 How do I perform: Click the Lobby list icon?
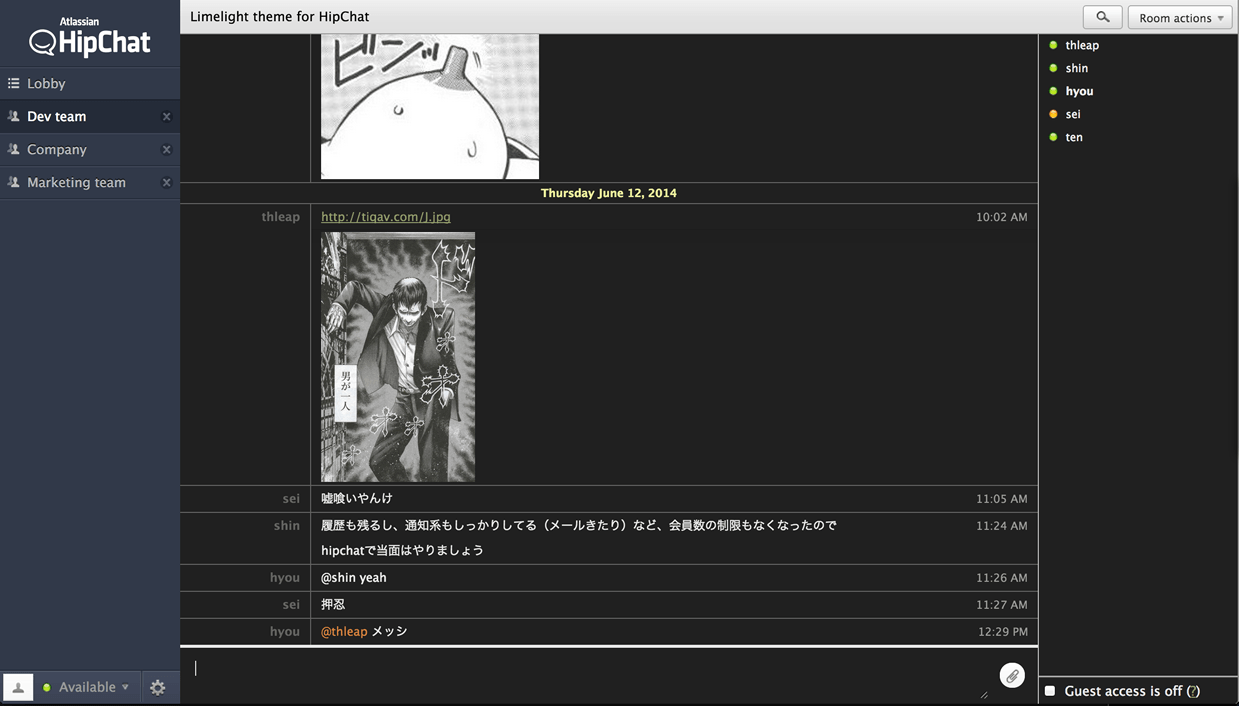12,82
